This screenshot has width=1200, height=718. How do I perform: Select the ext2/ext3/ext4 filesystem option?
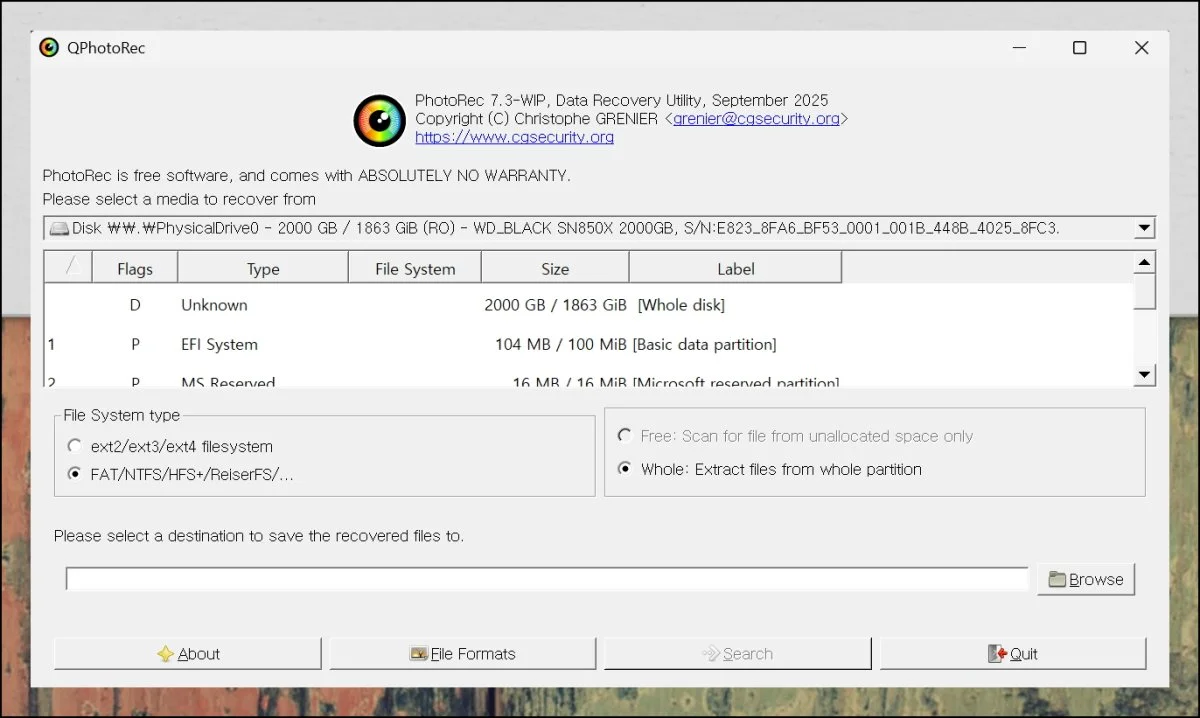point(75,446)
